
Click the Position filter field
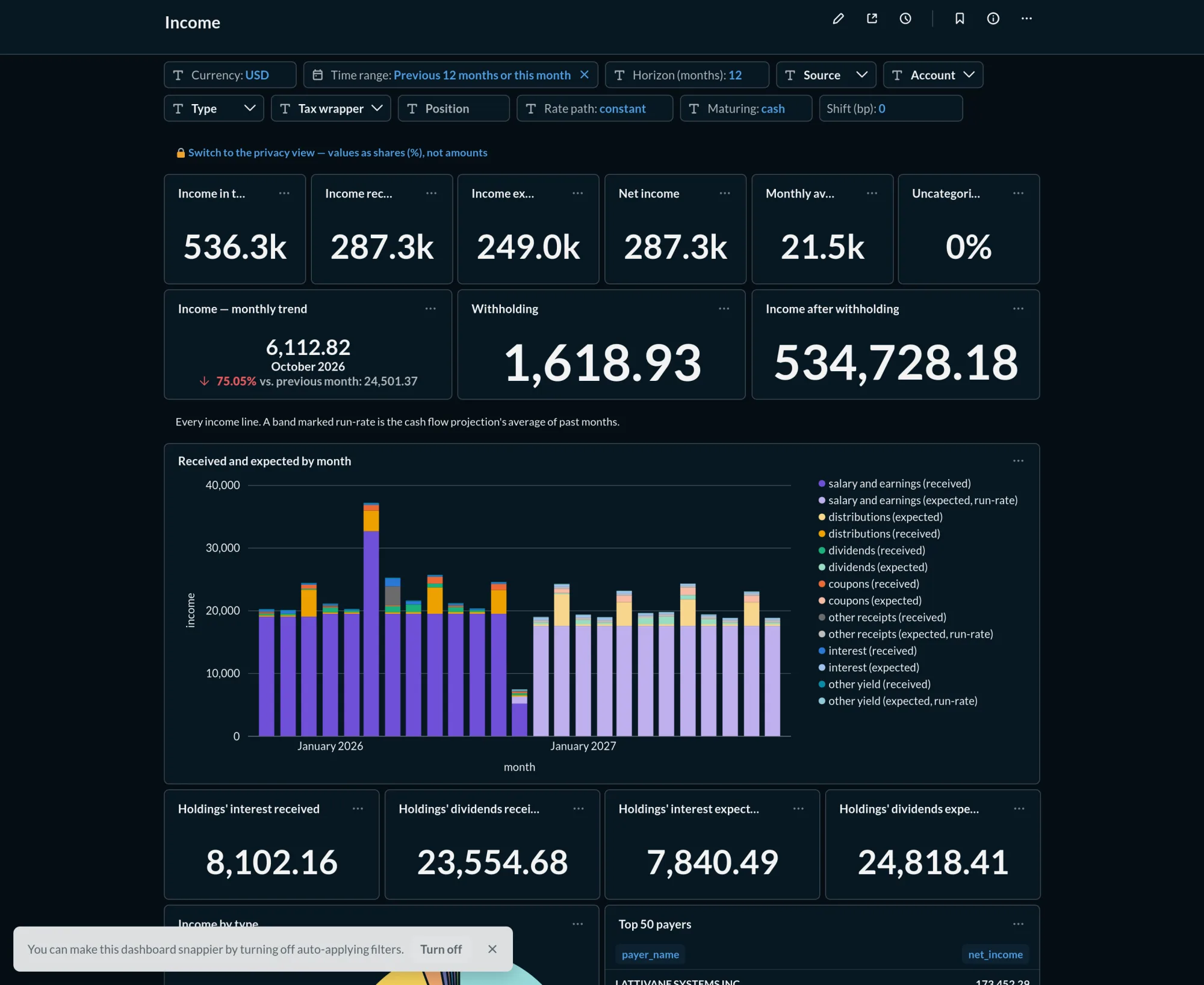pos(453,108)
